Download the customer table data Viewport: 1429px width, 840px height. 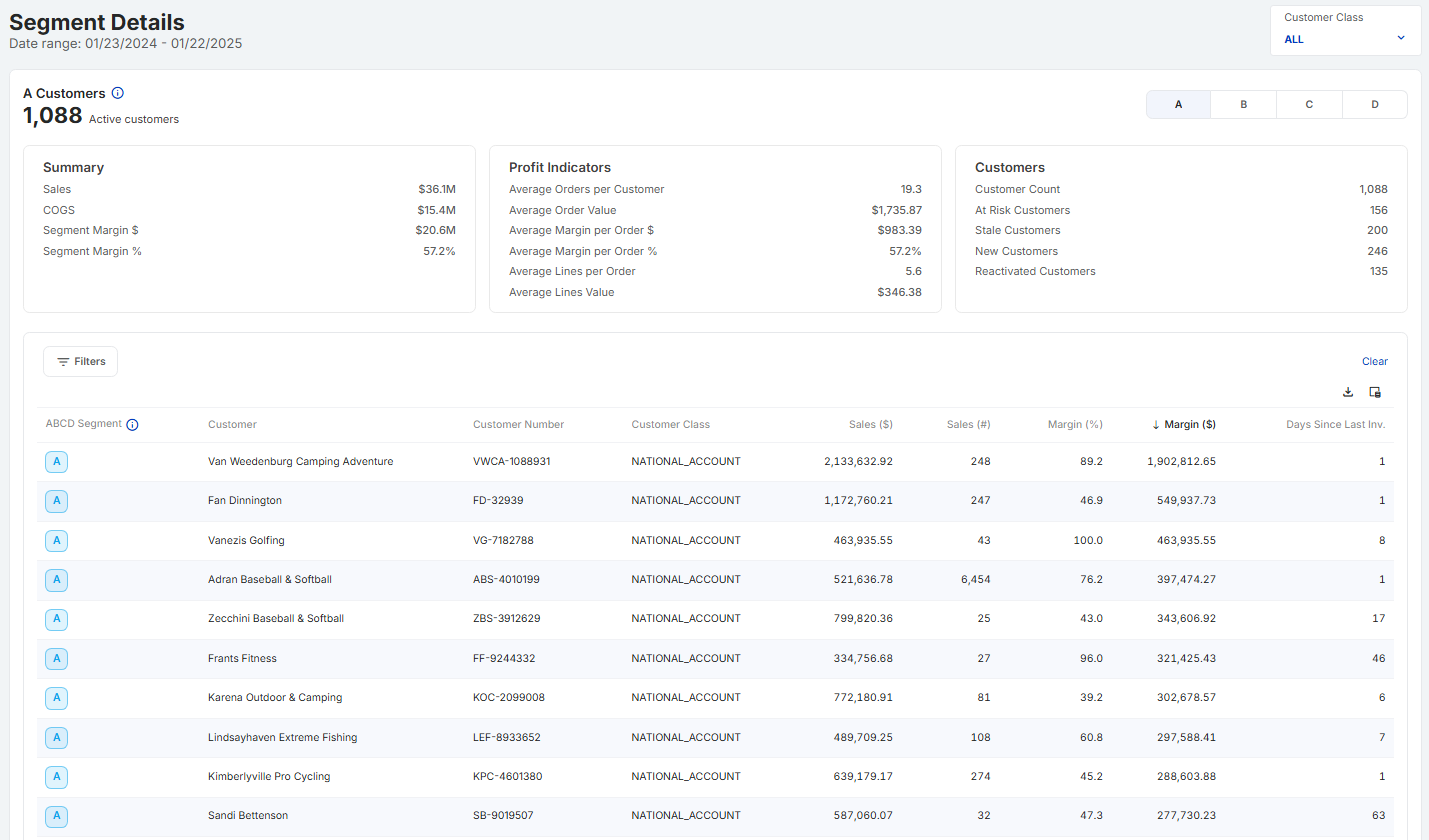[1347, 392]
